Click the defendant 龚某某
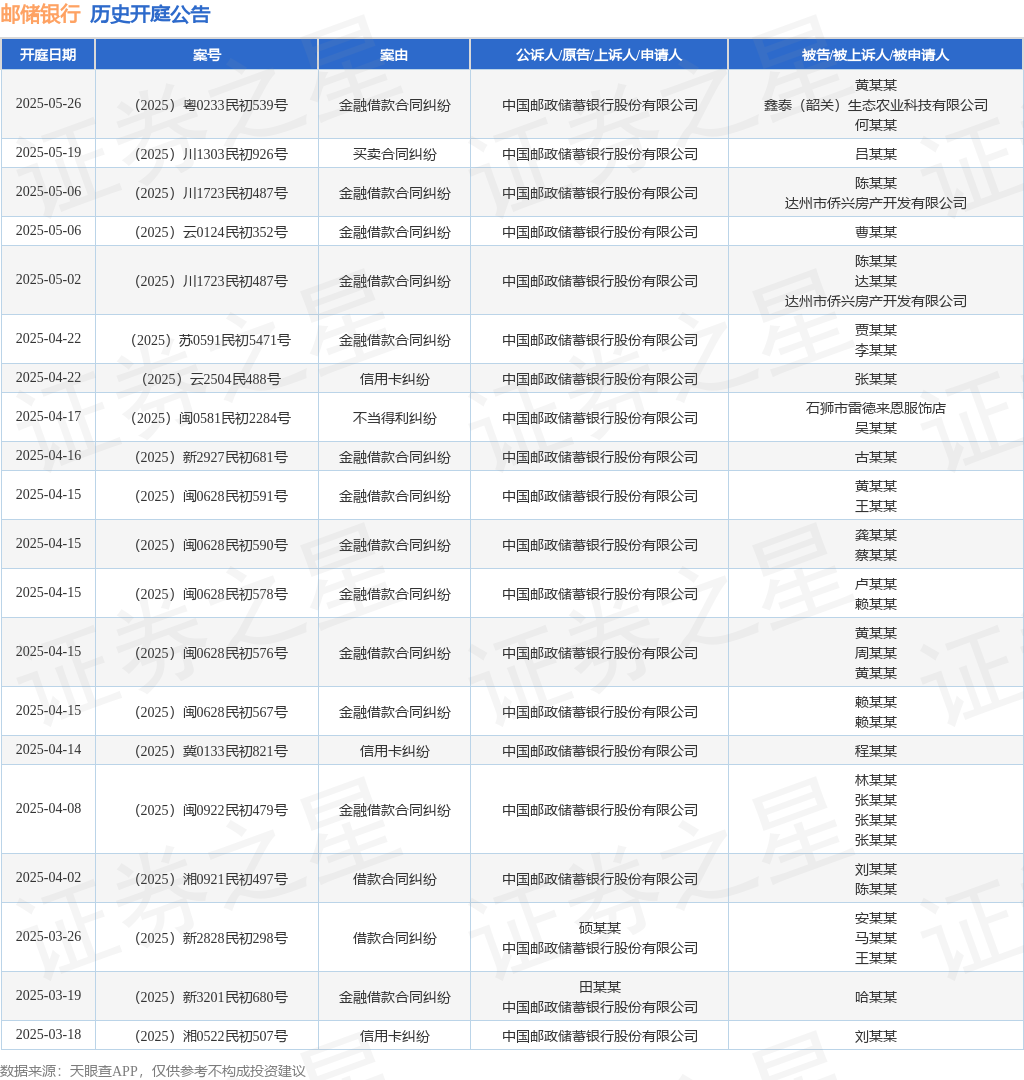 (876, 535)
